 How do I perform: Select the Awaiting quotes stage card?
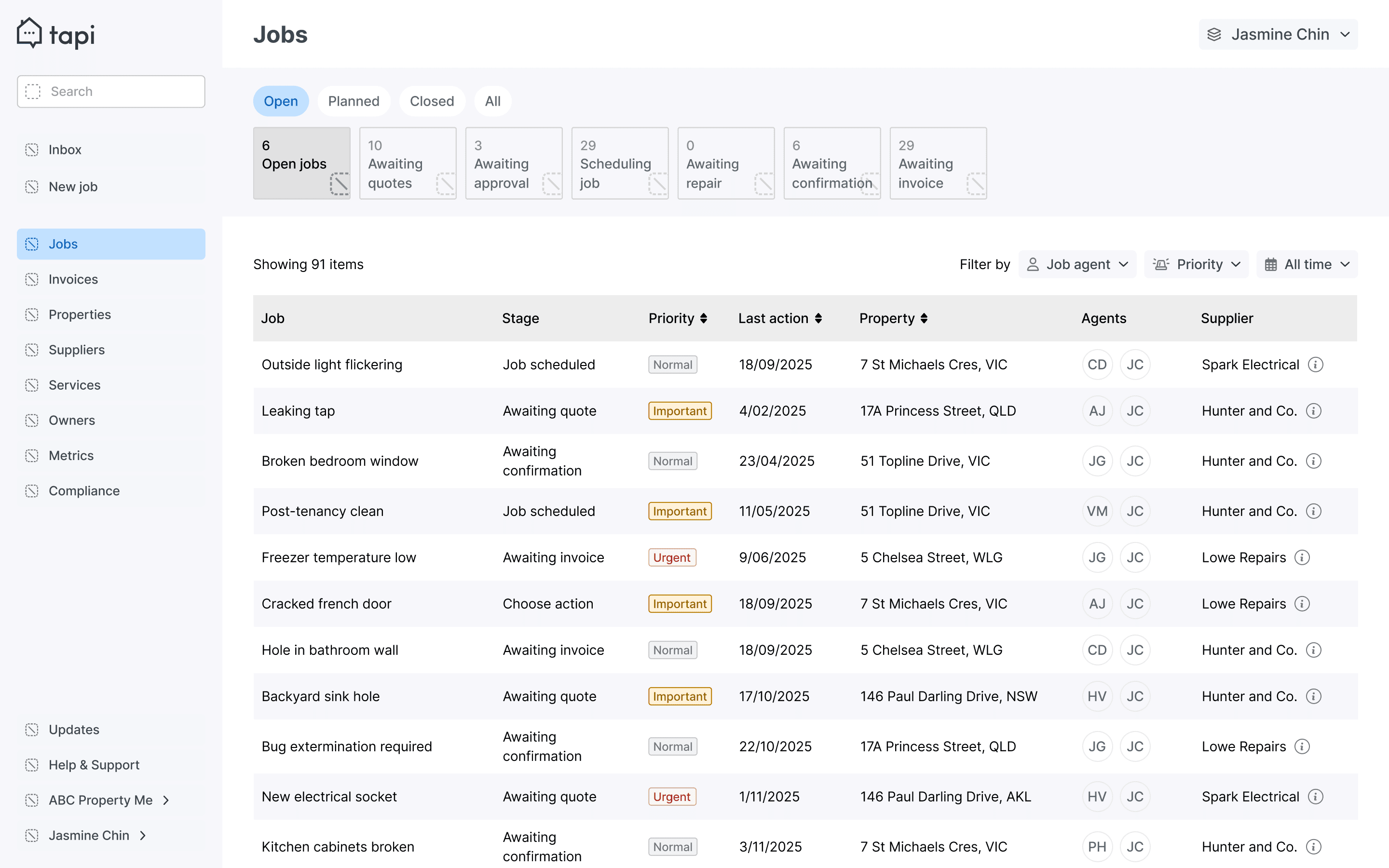click(x=408, y=163)
